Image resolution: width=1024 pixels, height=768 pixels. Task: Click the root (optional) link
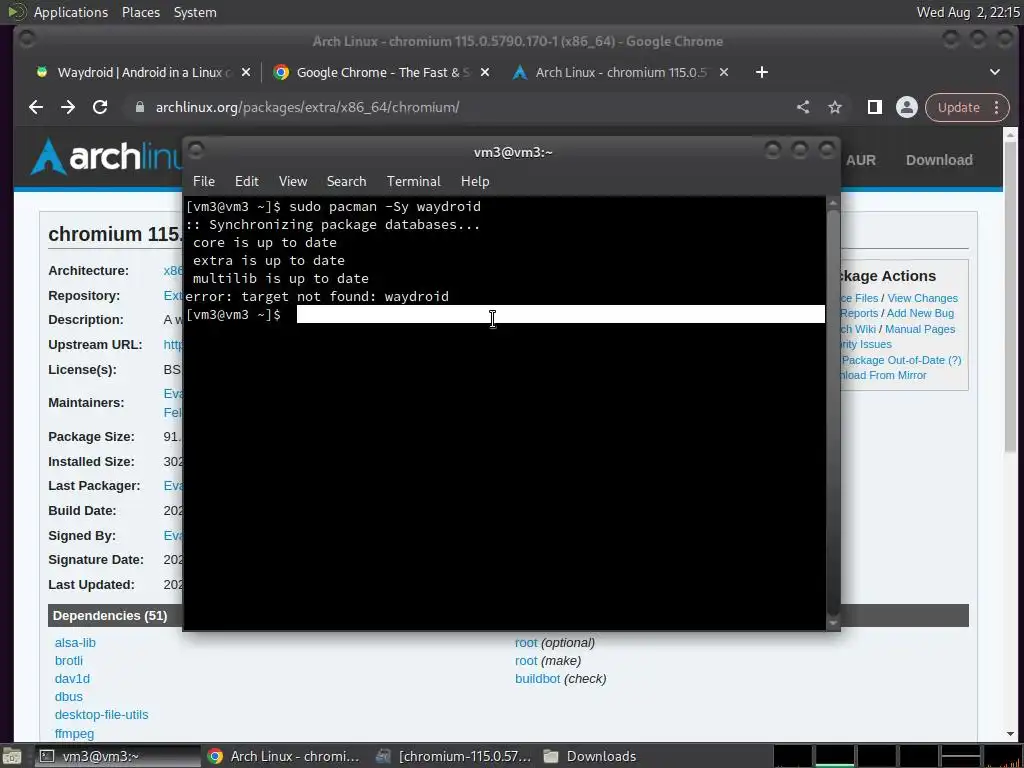pos(526,643)
